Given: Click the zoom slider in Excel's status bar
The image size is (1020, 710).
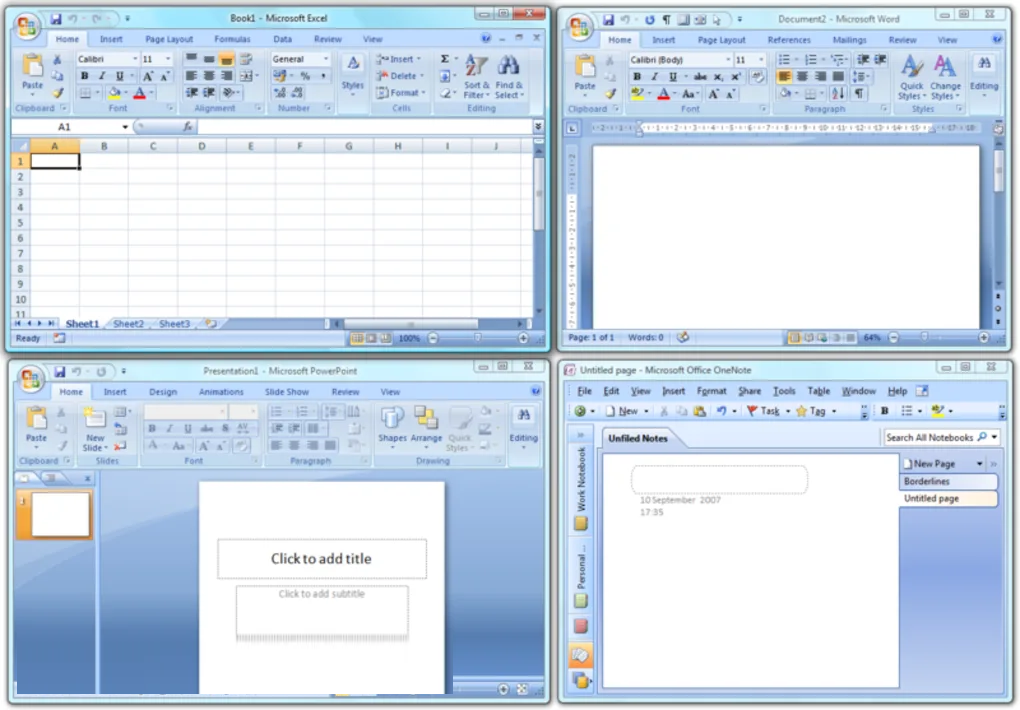Looking at the screenshot, I should pyautogui.click(x=478, y=338).
